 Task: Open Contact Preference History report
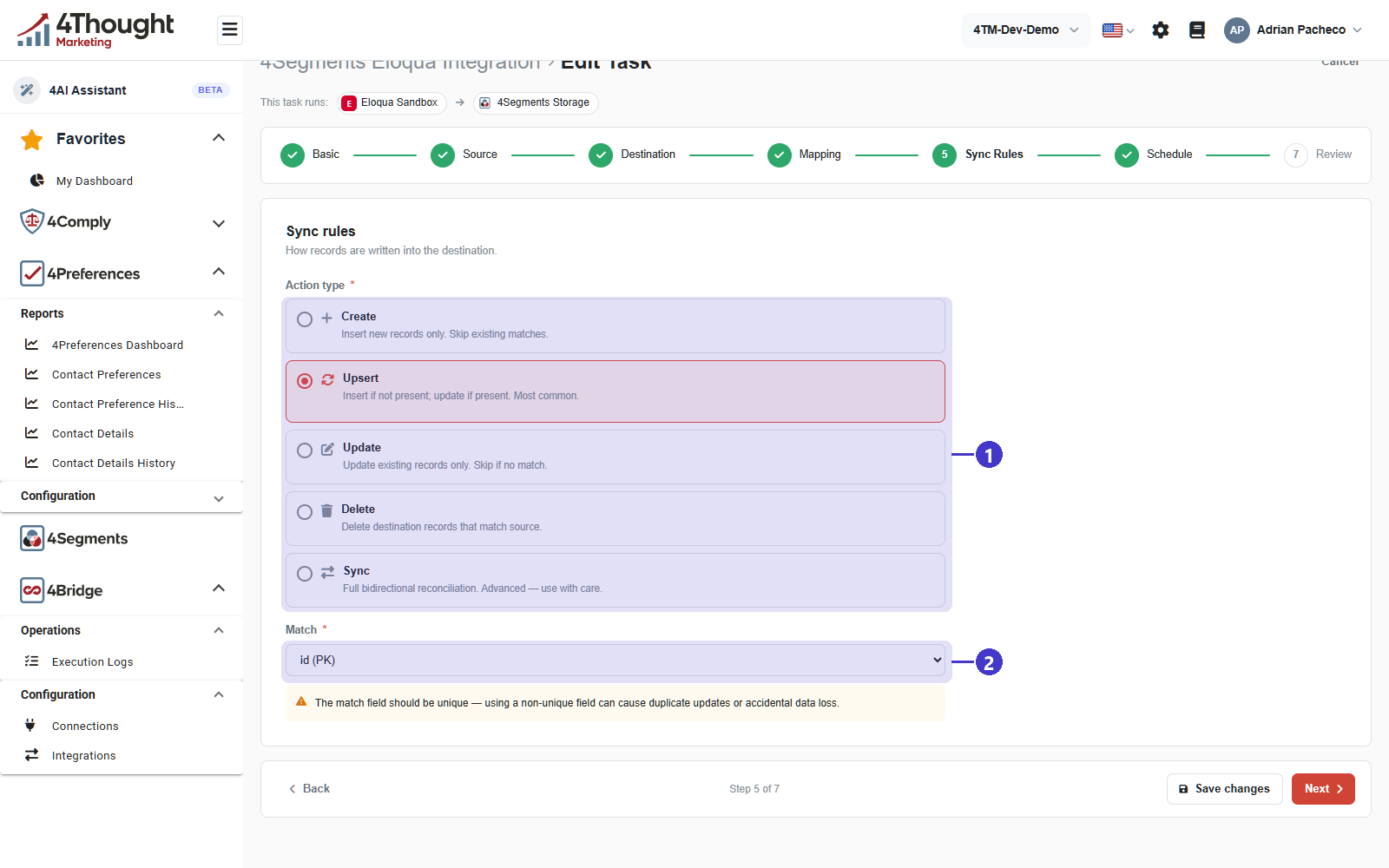point(118,404)
